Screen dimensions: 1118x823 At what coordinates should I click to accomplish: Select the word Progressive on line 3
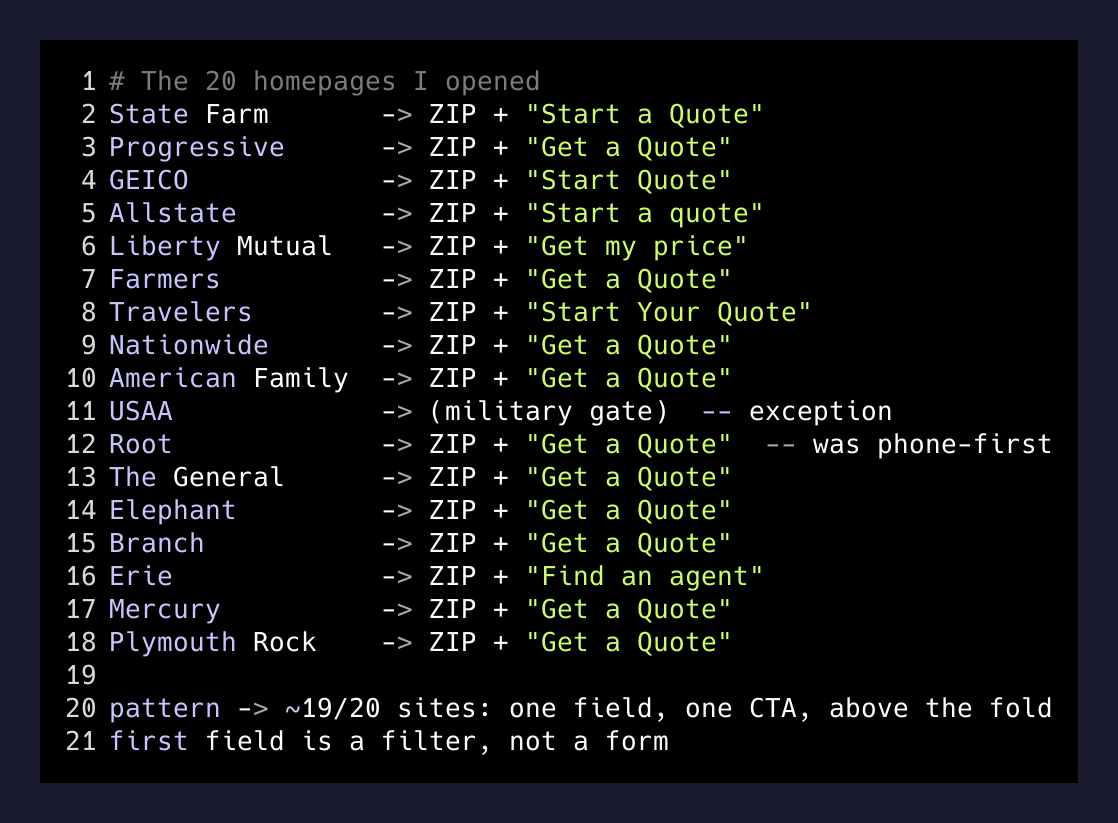coord(197,148)
